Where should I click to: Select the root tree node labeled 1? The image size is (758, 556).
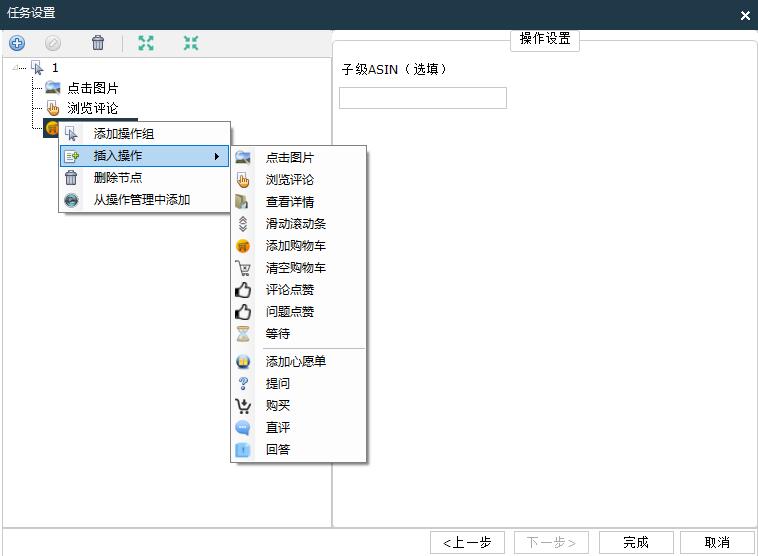55,68
